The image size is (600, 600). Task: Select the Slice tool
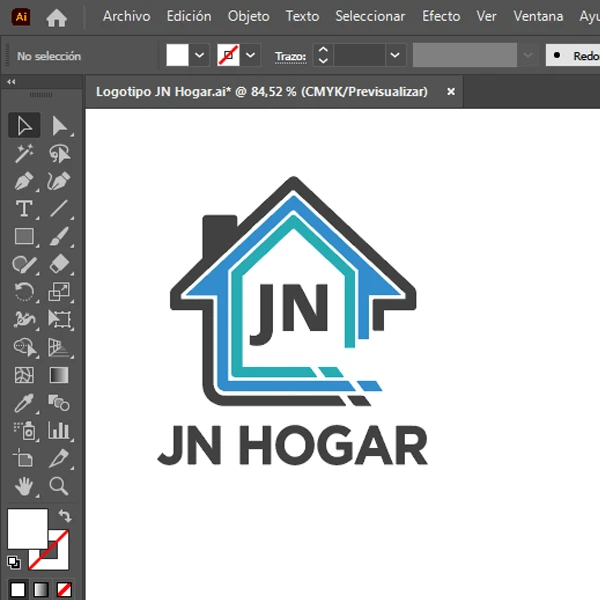(59, 458)
